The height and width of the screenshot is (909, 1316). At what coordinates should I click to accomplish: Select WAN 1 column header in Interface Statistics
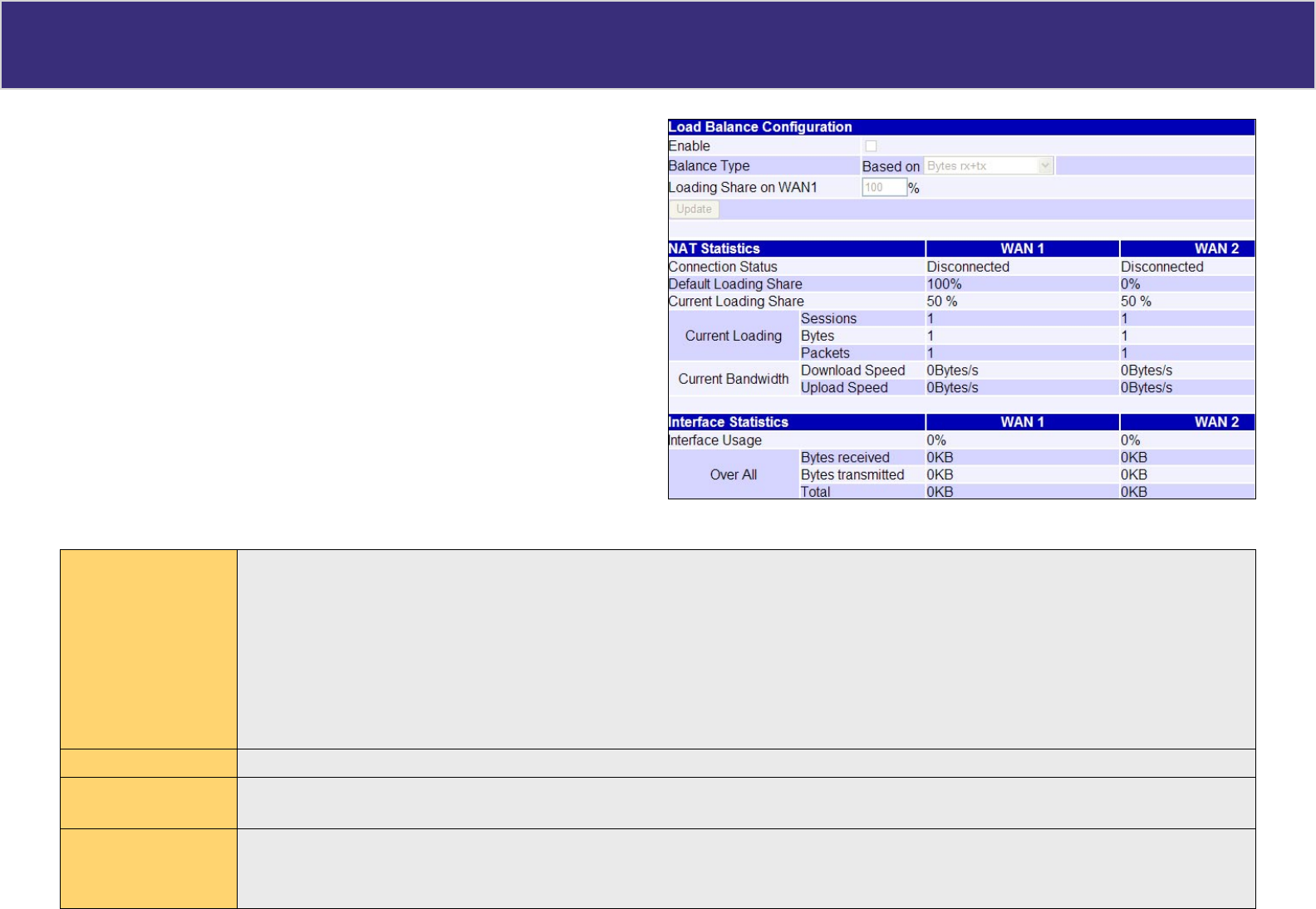click(1022, 422)
